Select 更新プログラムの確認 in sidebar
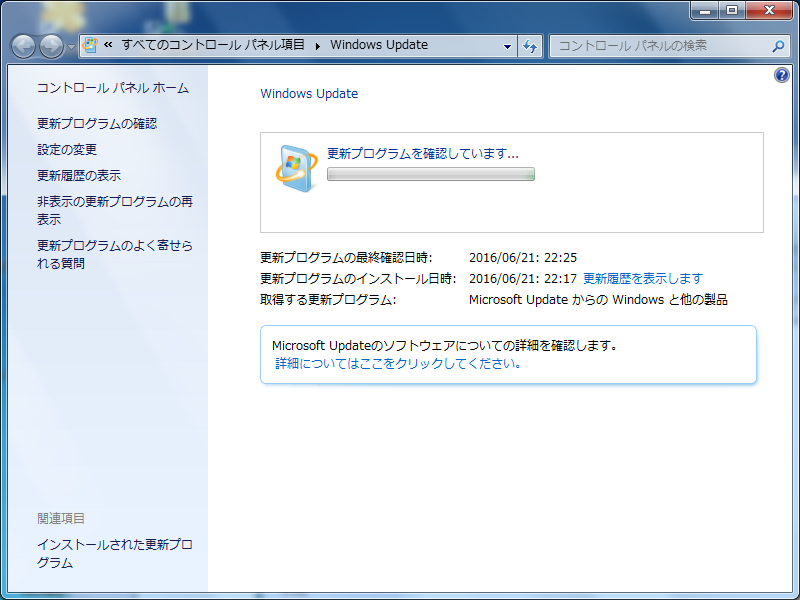Viewport: 800px width, 600px height. click(x=97, y=123)
